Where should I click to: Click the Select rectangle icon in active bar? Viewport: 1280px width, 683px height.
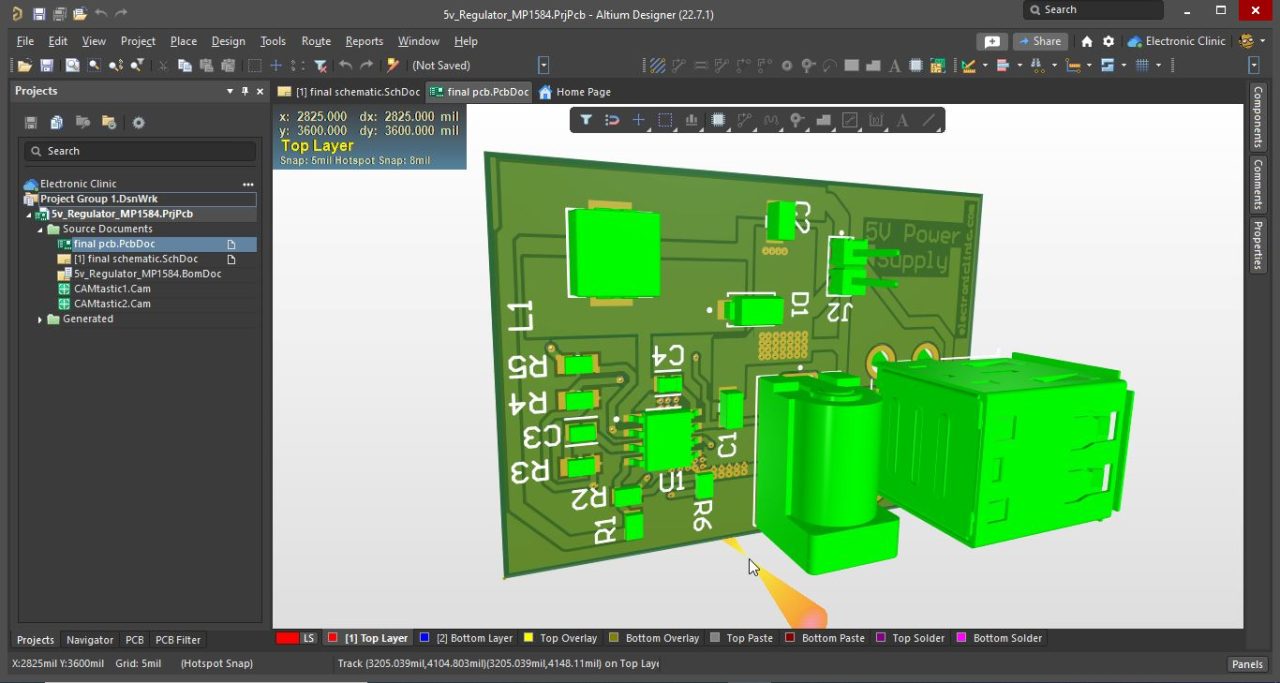[665, 120]
